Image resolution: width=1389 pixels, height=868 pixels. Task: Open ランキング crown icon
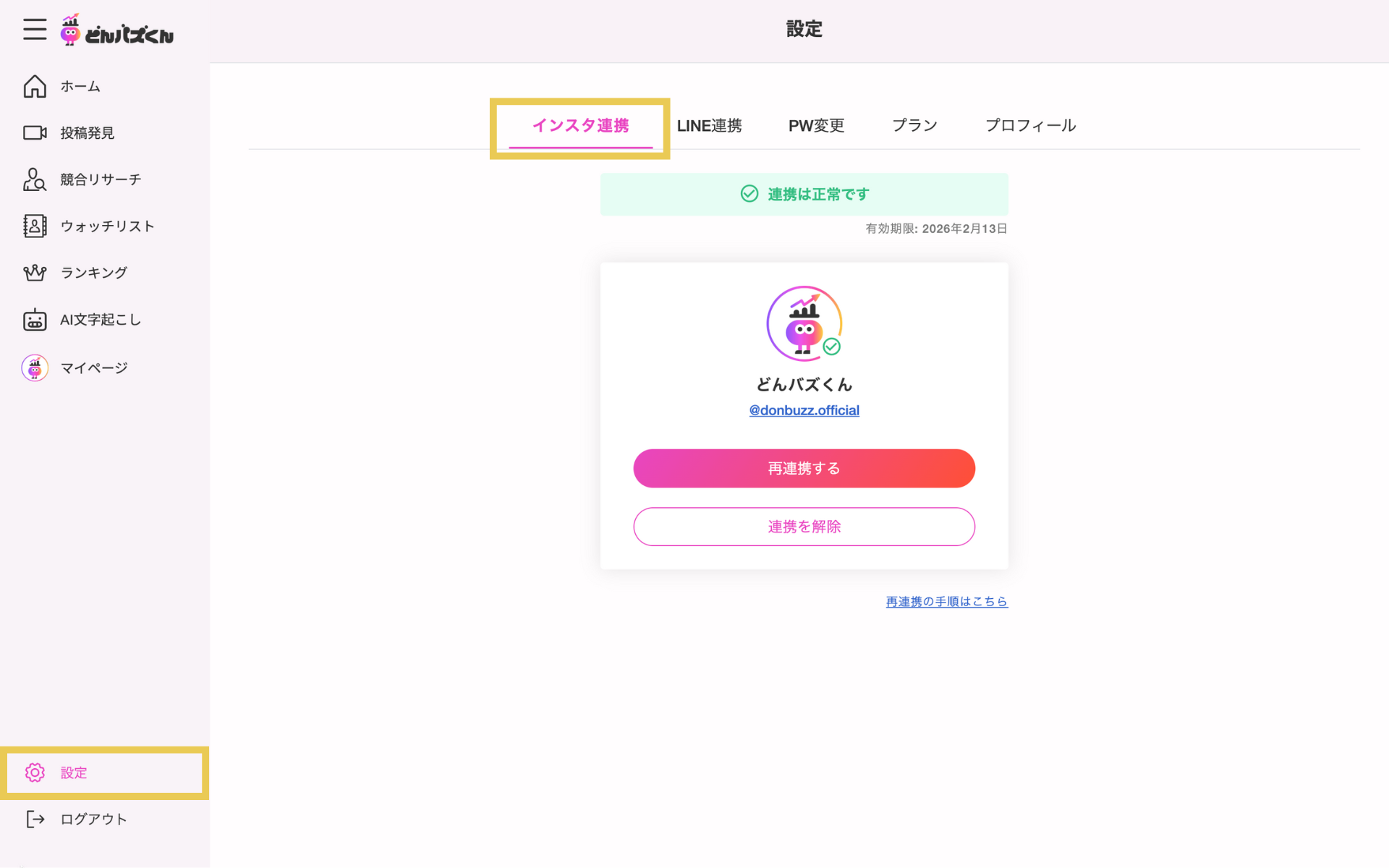pos(35,273)
